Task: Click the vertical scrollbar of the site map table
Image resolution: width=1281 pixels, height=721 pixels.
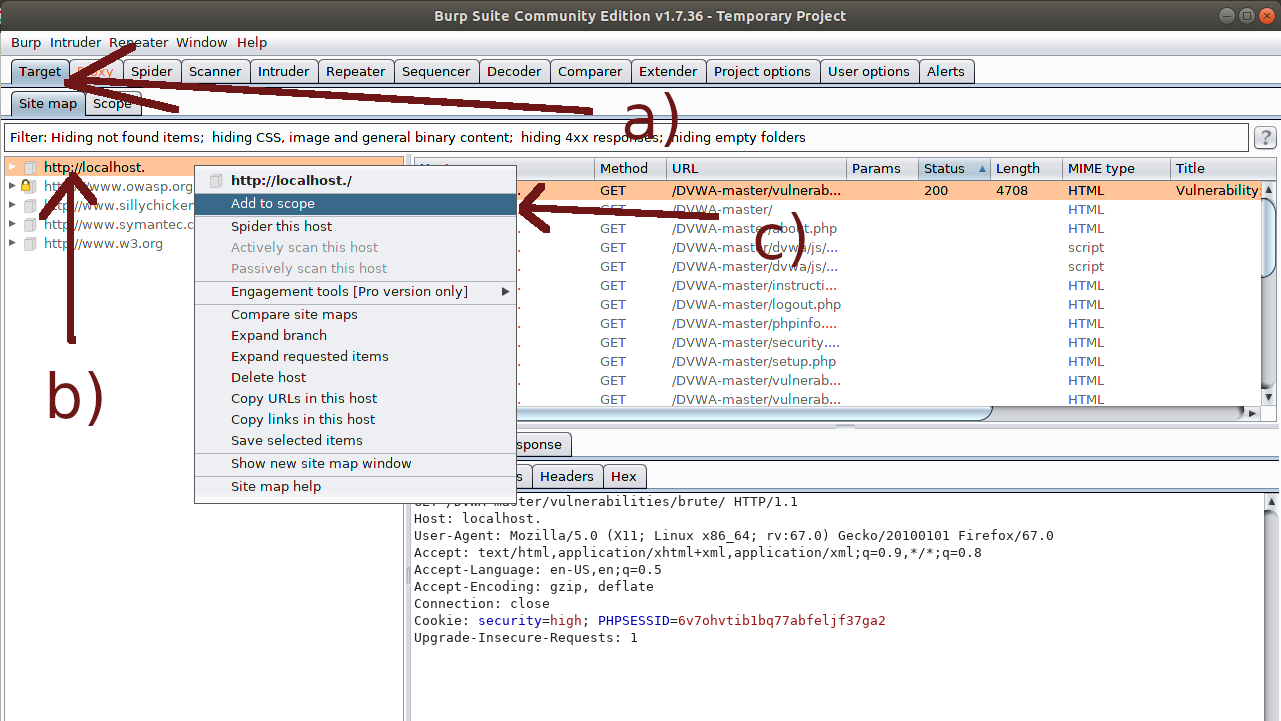Action: [x=1269, y=236]
